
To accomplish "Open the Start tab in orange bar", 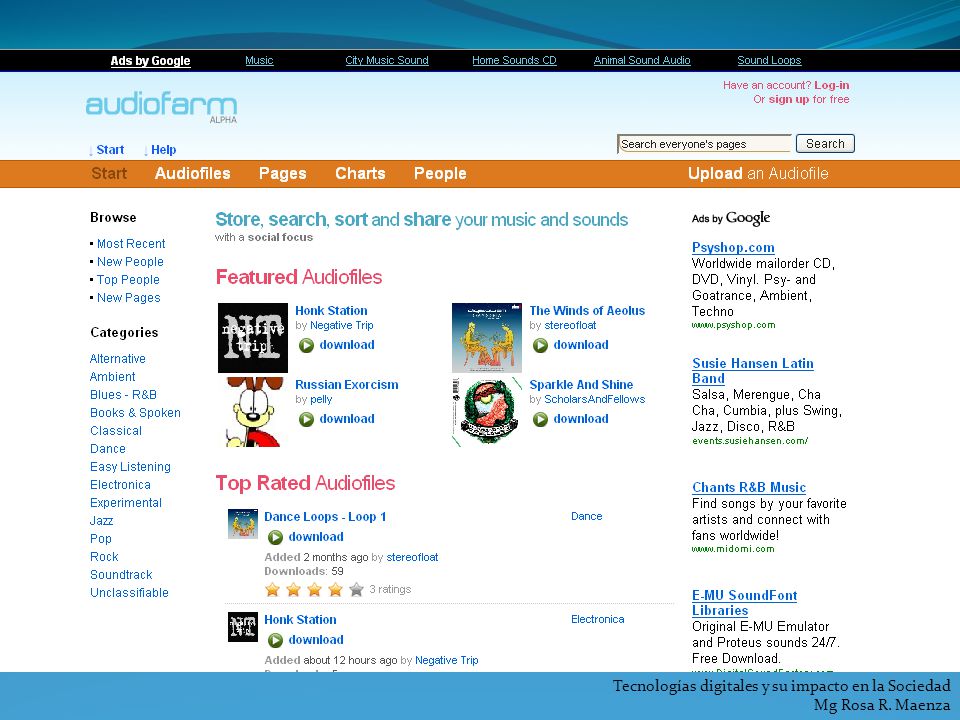I will [x=109, y=174].
